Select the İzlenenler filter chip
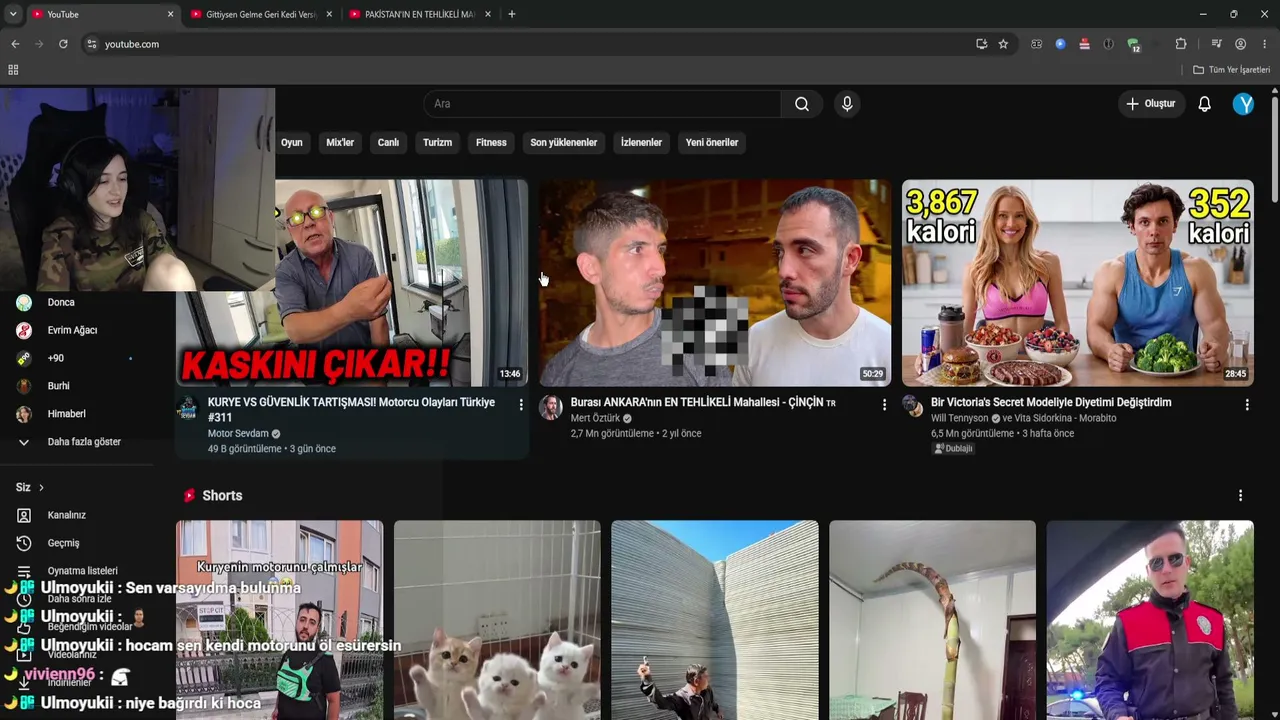This screenshot has width=1280, height=720. click(x=641, y=143)
